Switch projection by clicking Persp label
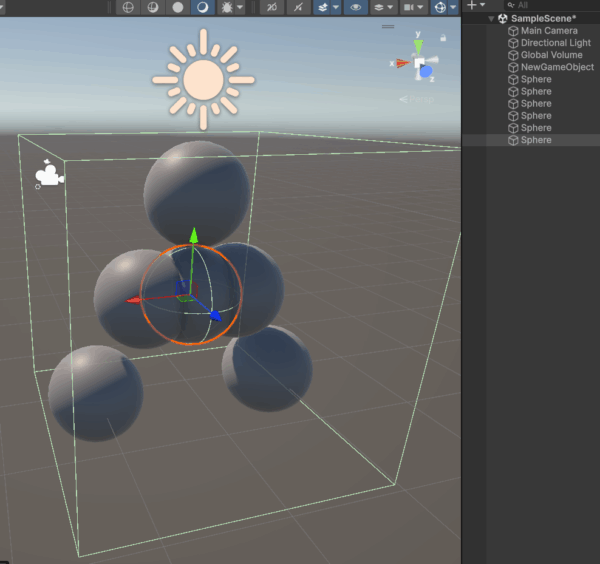Image resolution: width=600 pixels, height=564 pixels. coord(419,99)
